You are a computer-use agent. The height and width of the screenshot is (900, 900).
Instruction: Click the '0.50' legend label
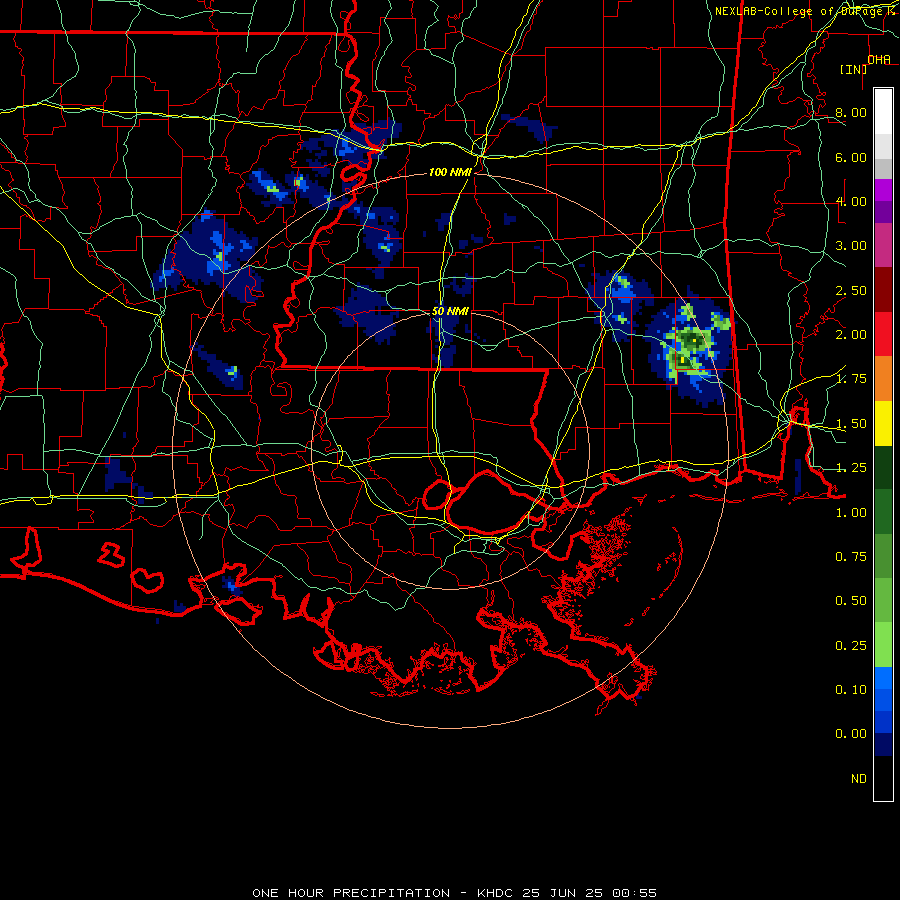pos(851,601)
